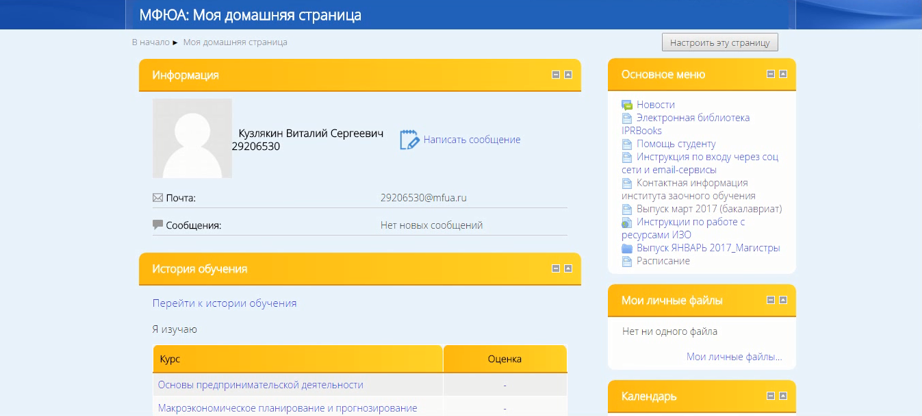Image resolution: width=922 pixels, height=416 pixels.
Task: Click the Новости forum icon
Action: coord(627,105)
